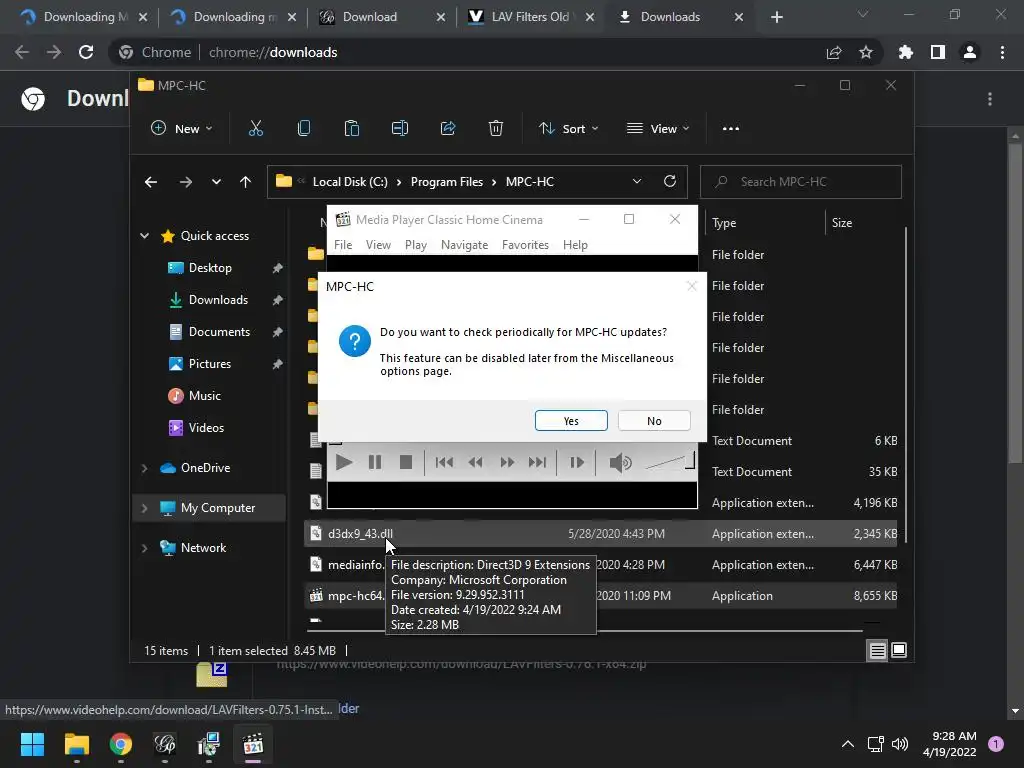Image resolution: width=1024 pixels, height=768 pixels.
Task: Skip to next track in MPC-HC
Action: (537, 462)
